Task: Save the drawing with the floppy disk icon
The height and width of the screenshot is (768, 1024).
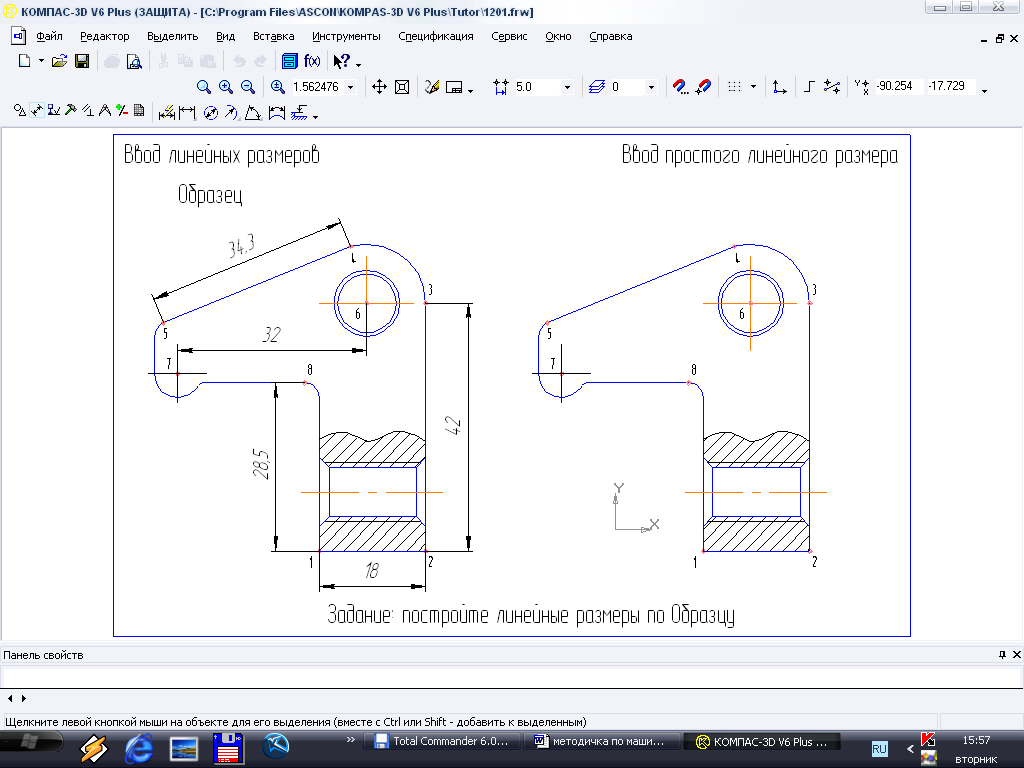Action: pyautogui.click(x=82, y=61)
